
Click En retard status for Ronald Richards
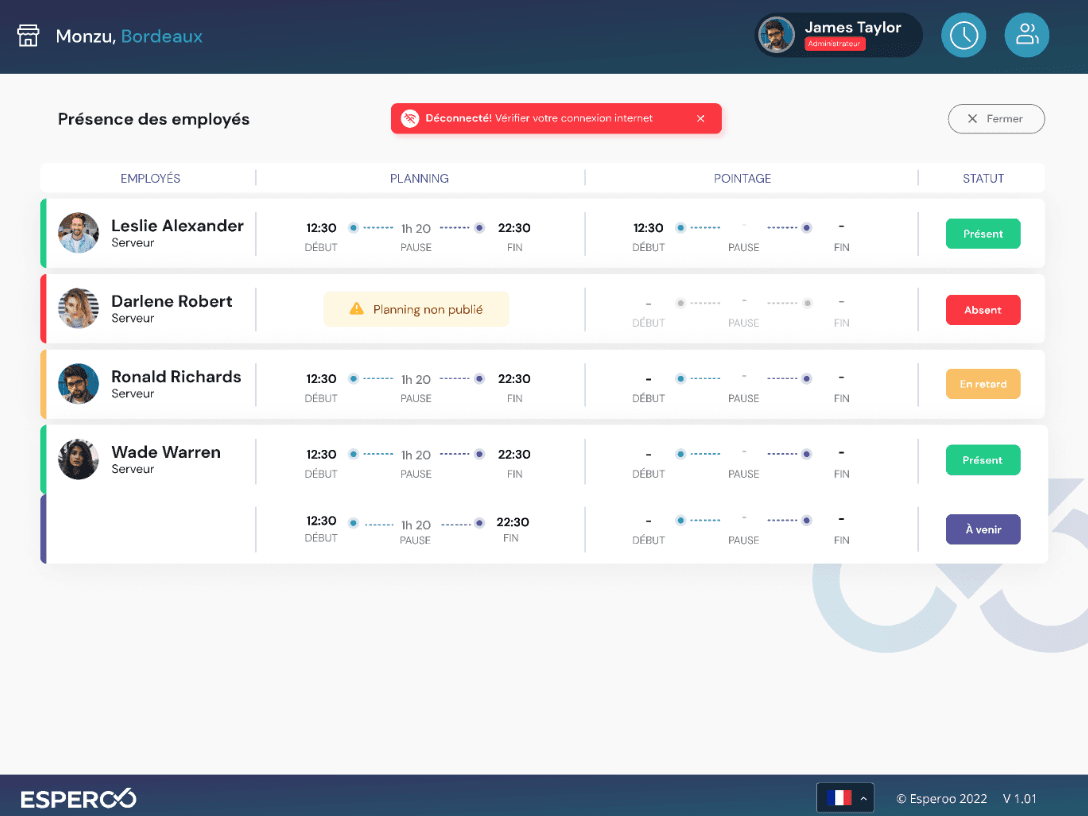982,384
